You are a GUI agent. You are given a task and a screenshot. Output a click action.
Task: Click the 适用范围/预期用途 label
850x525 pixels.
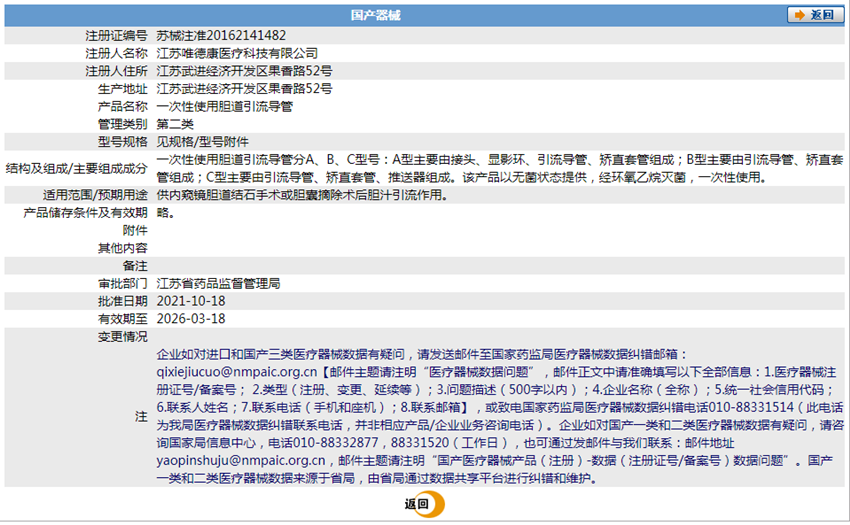pos(95,195)
